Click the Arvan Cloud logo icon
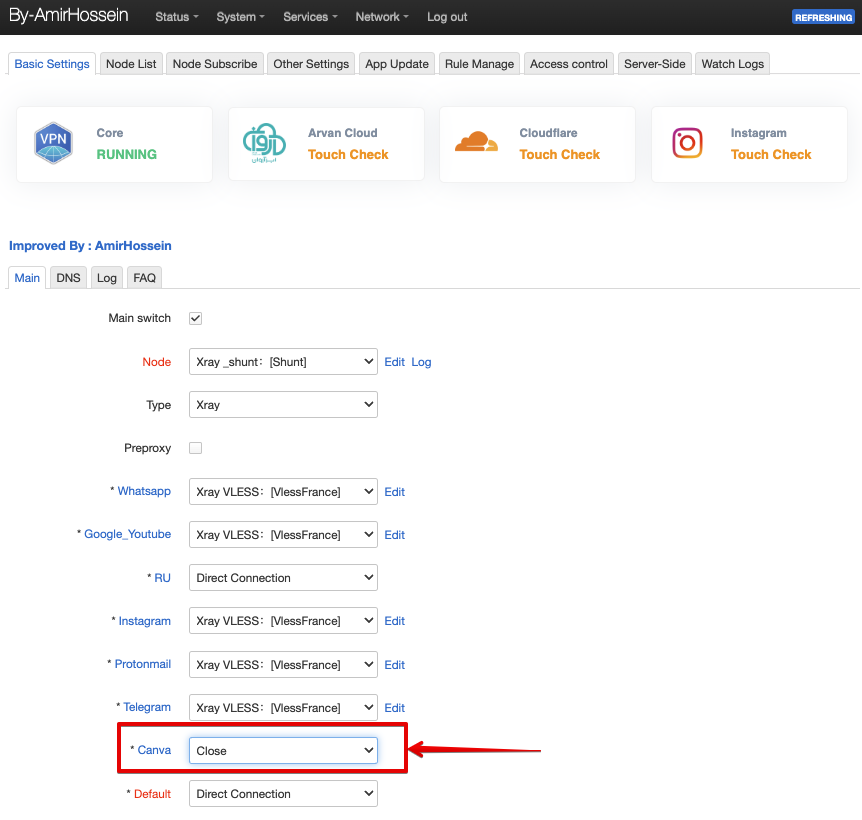The image size is (862, 820). pos(265,144)
